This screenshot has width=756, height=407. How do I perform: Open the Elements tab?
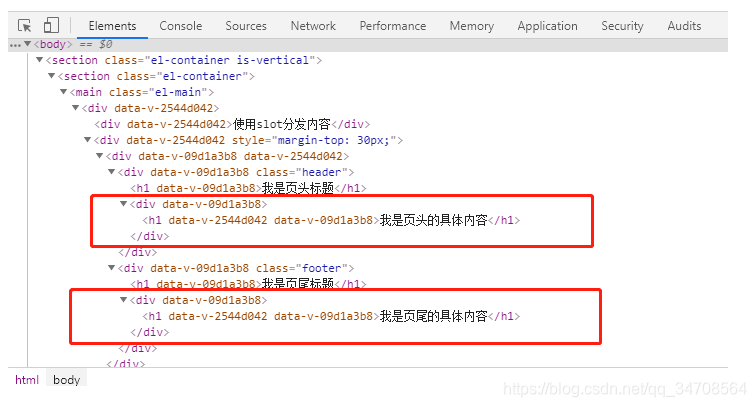112,26
